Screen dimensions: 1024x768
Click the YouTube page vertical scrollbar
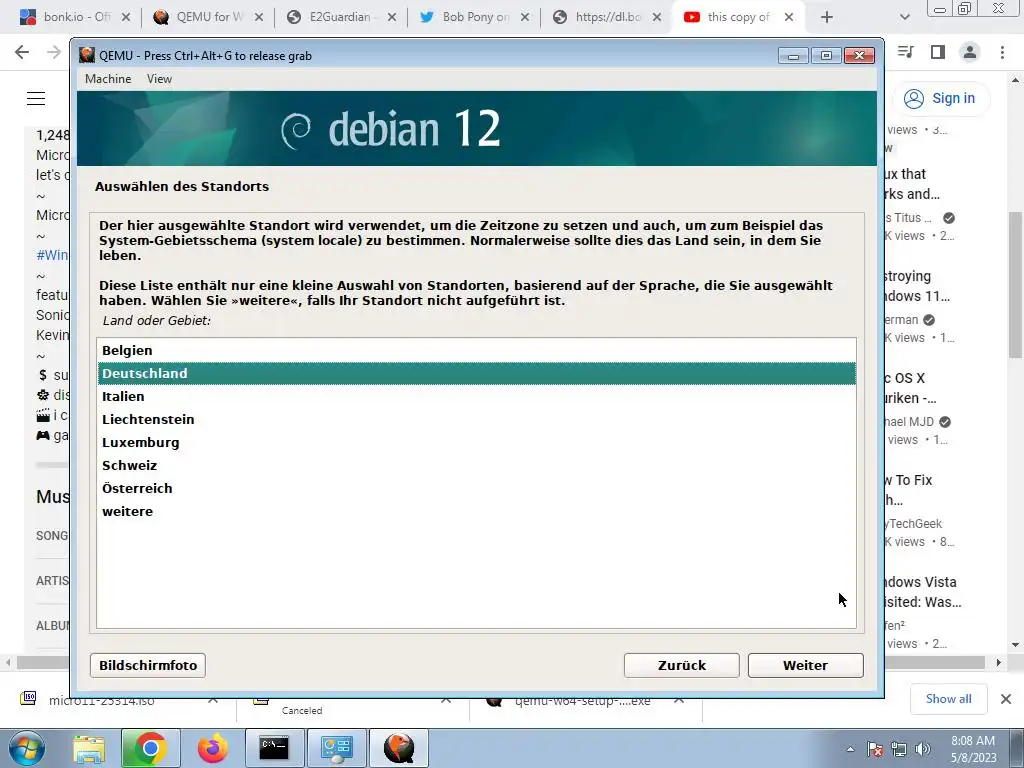click(1015, 285)
